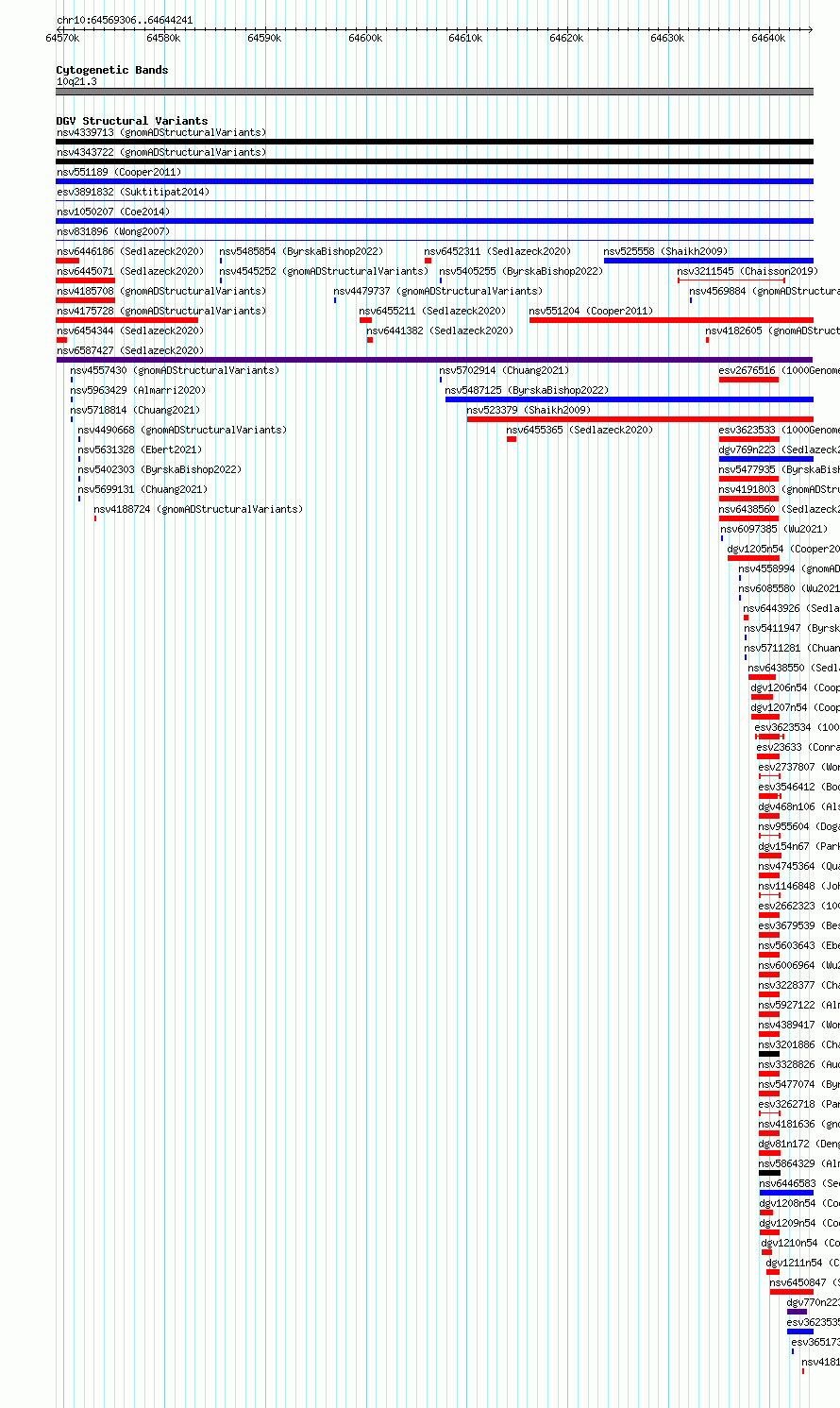
Task: Click the 64620k ruler tick label
Action: click(566, 38)
